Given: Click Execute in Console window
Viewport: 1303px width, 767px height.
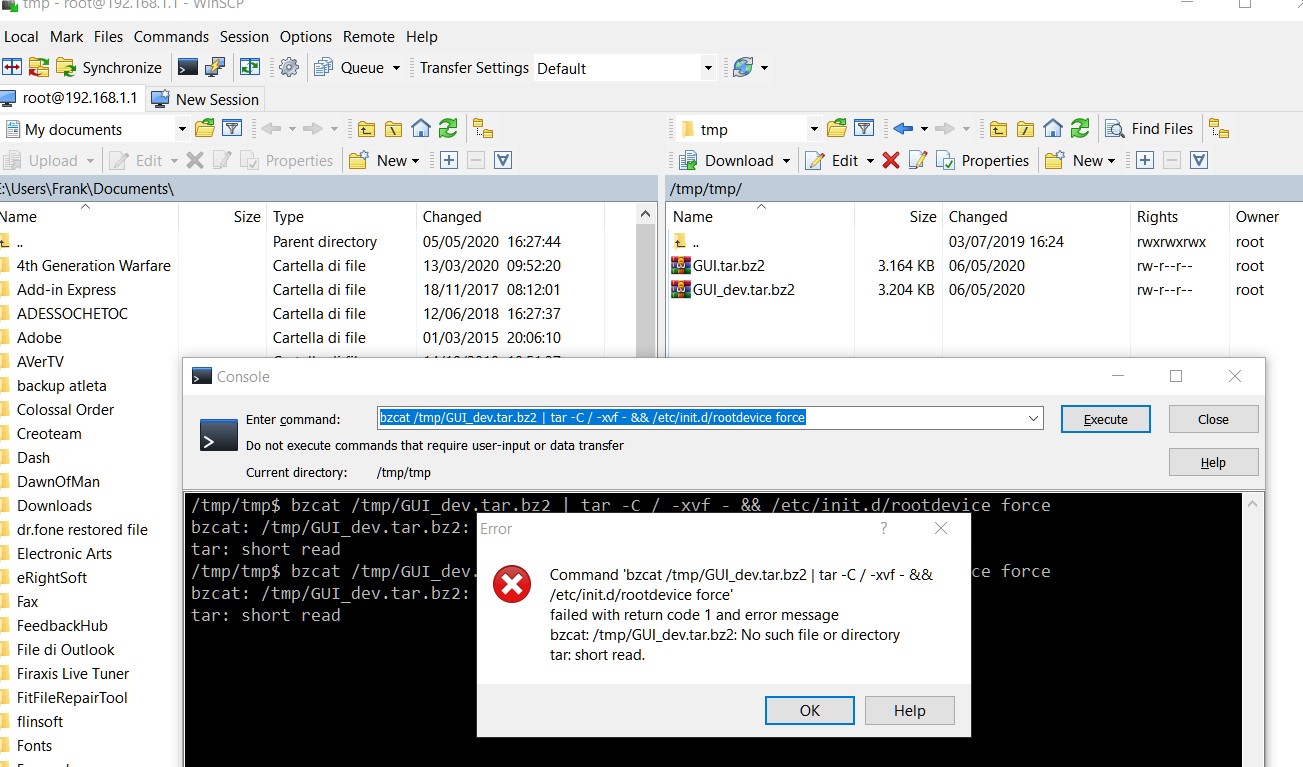Looking at the screenshot, I should 1105,419.
